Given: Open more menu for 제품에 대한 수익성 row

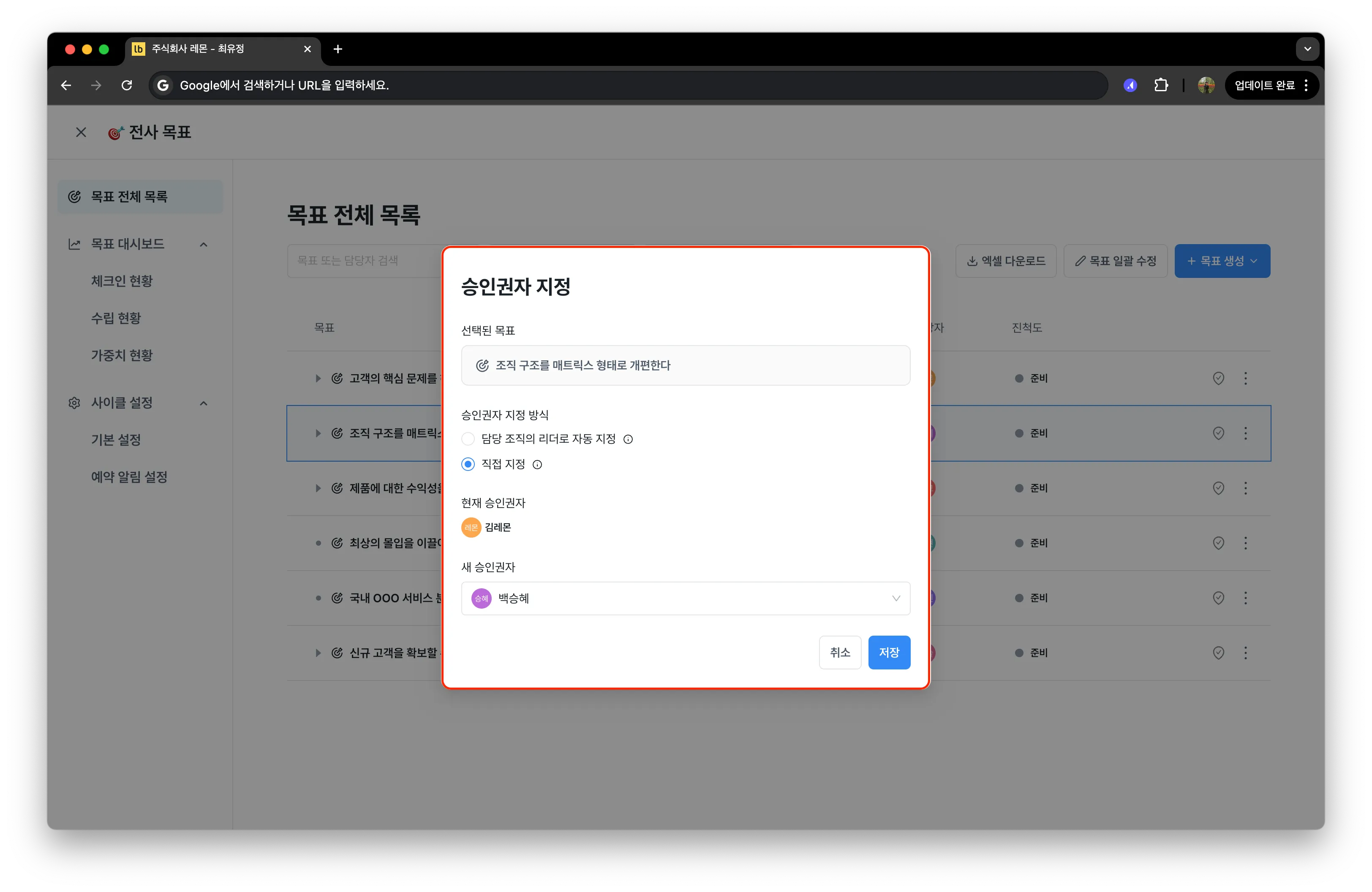Looking at the screenshot, I should pos(1245,489).
